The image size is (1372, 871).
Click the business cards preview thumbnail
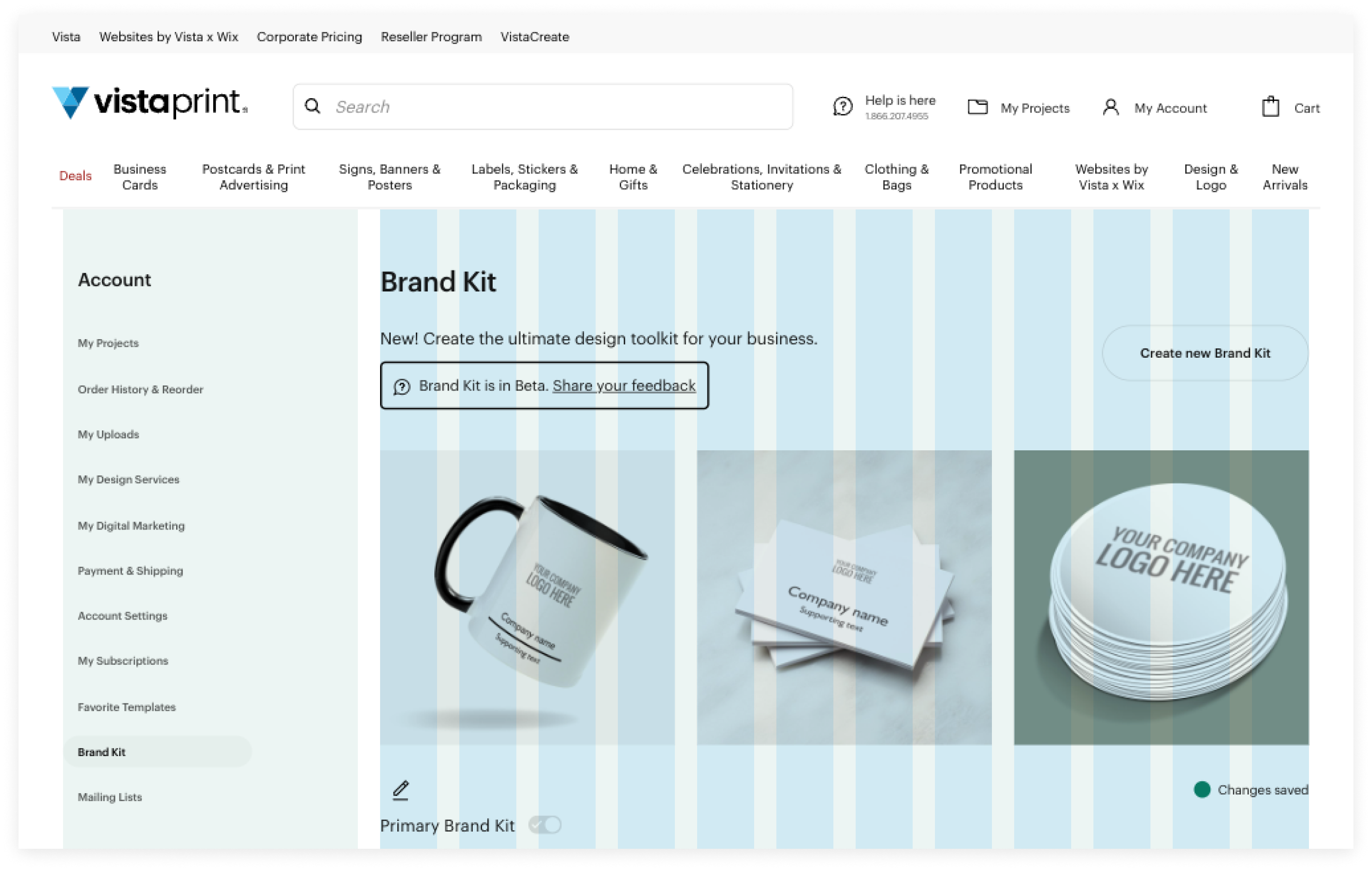point(844,598)
